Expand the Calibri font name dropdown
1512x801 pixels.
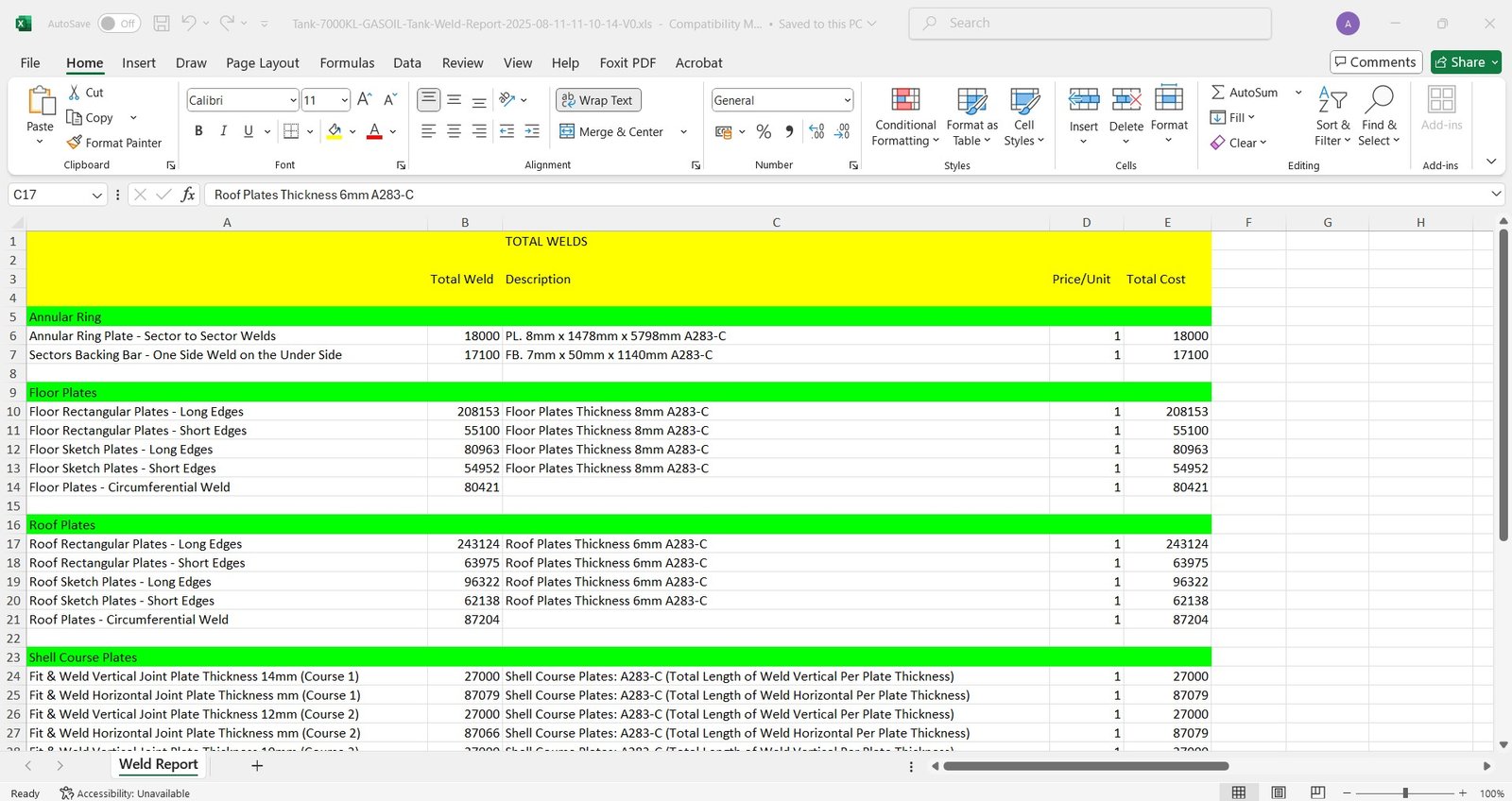pyautogui.click(x=293, y=100)
